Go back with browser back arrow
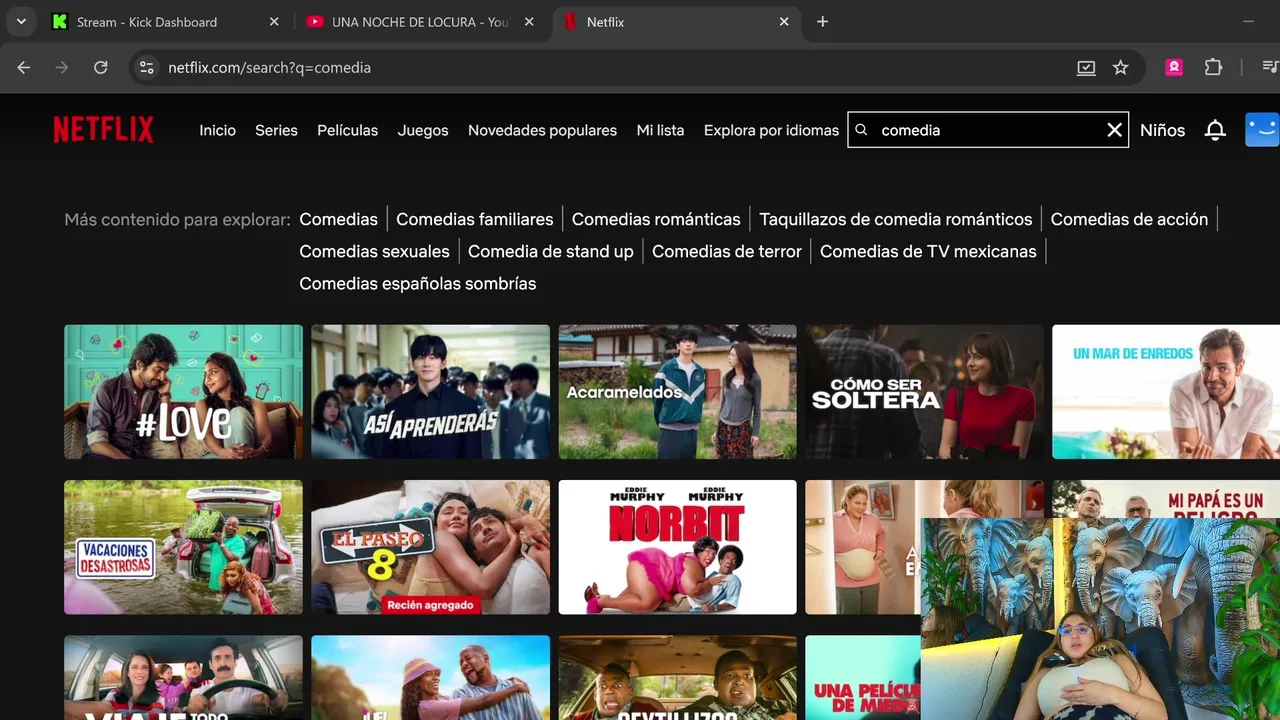The height and width of the screenshot is (720, 1280). click(24, 67)
